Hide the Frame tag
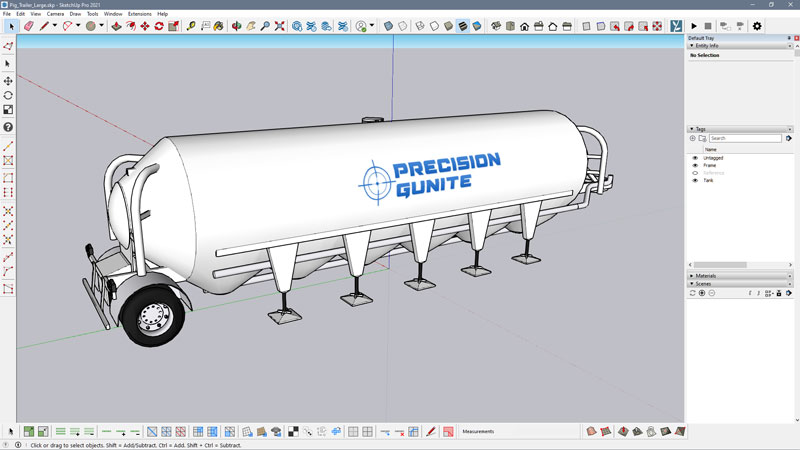The width and height of the screenshot is (800, 450). point(695,165)
